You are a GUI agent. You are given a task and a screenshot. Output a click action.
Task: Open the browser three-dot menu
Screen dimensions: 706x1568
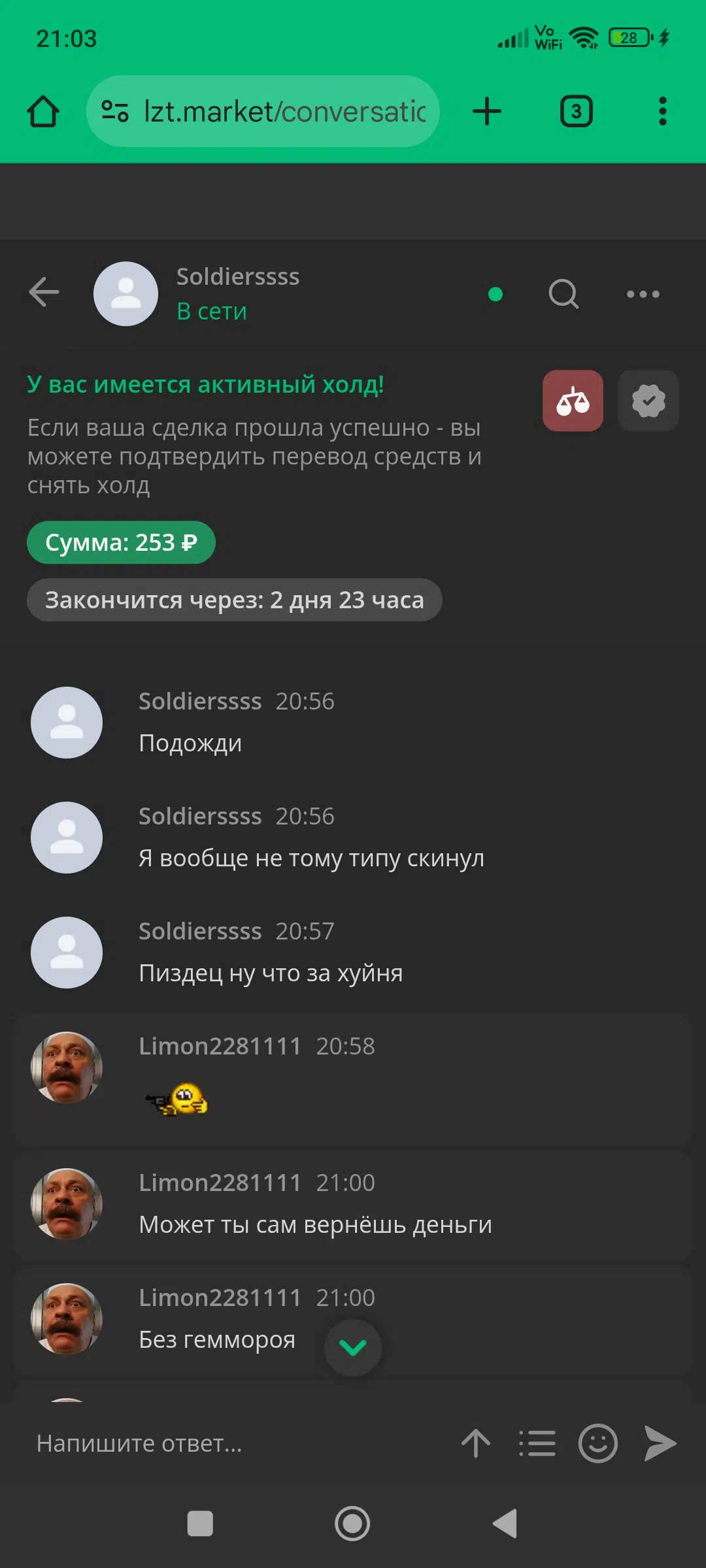coord(663,111)
